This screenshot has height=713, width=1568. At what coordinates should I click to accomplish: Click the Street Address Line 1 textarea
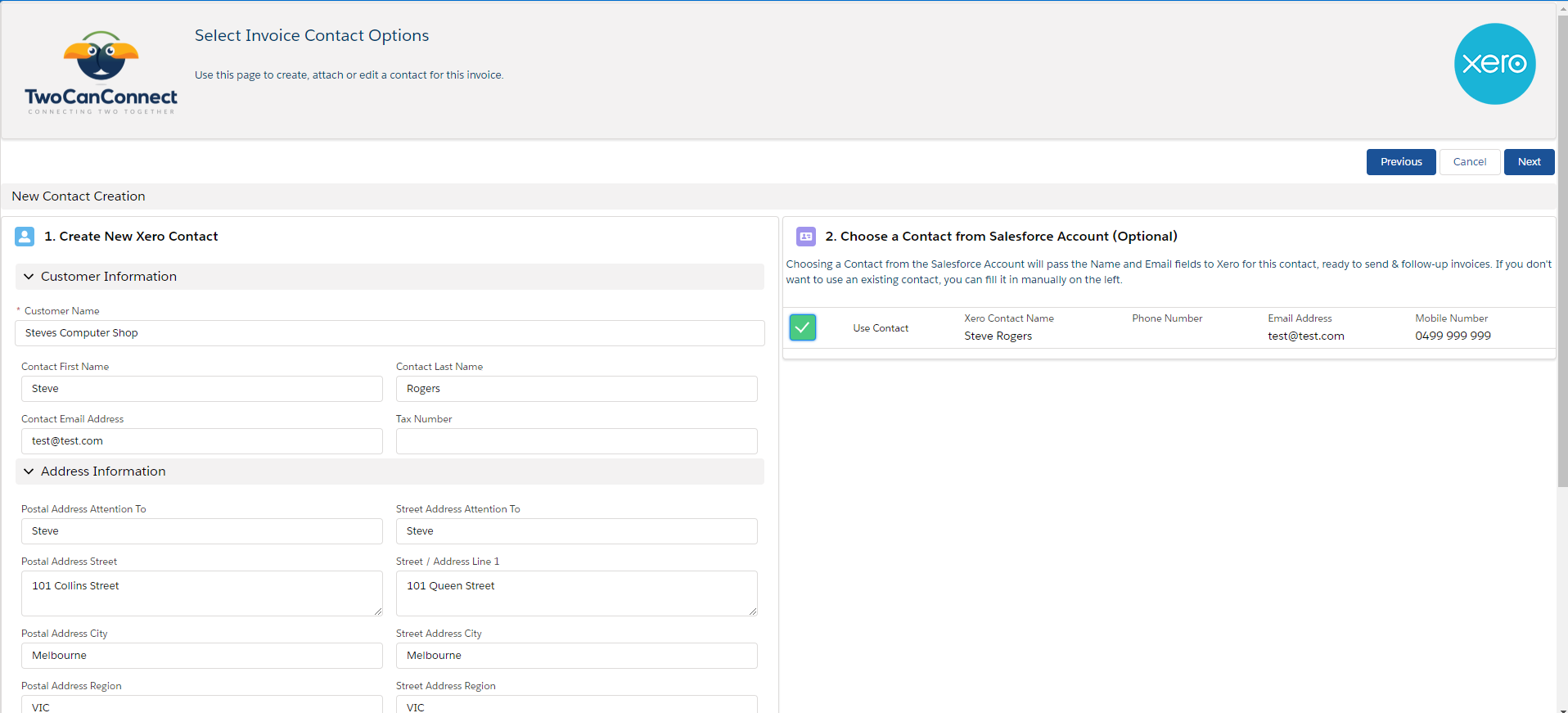point(577,593)
